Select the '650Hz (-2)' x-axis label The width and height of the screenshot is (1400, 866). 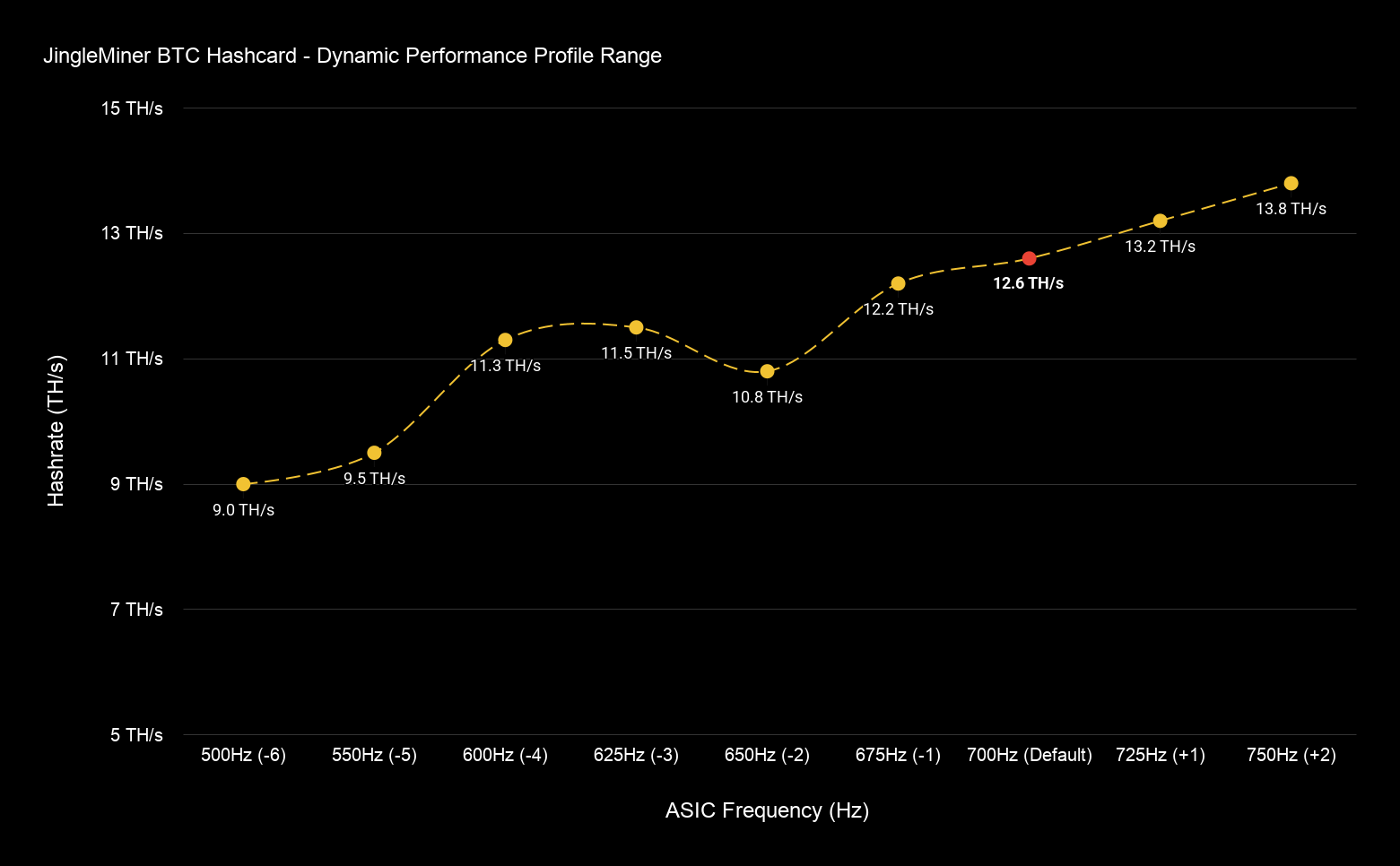767,755
